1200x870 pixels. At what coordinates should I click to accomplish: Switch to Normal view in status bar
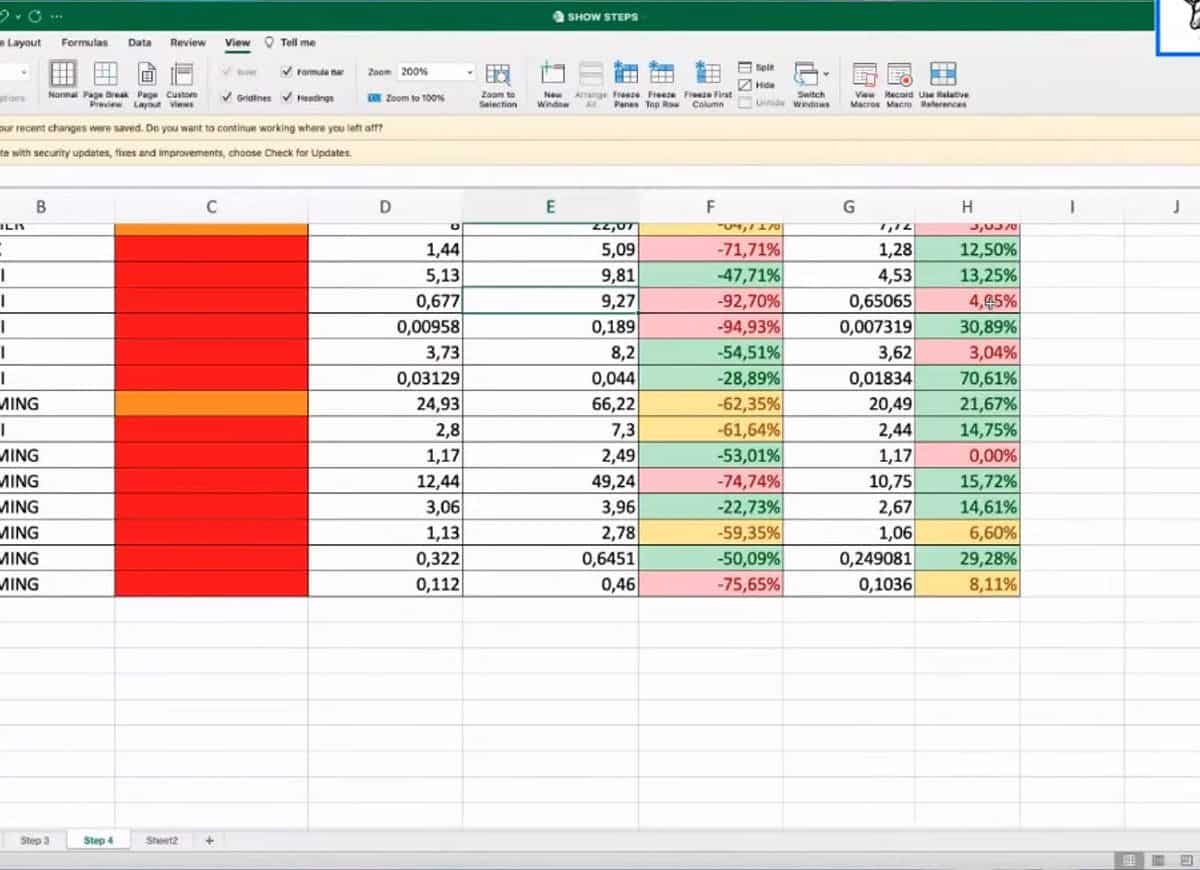click(1129, 860)
